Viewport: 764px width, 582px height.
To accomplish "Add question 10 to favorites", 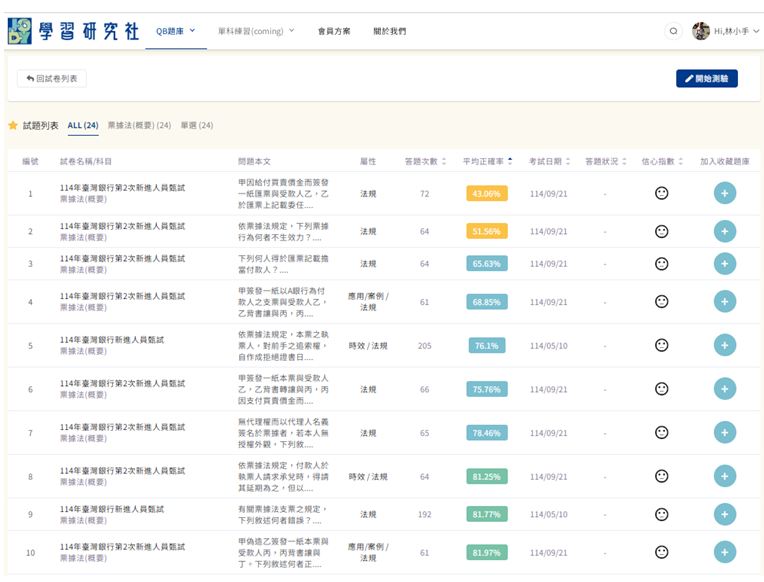I will click(x=725, y=552).
